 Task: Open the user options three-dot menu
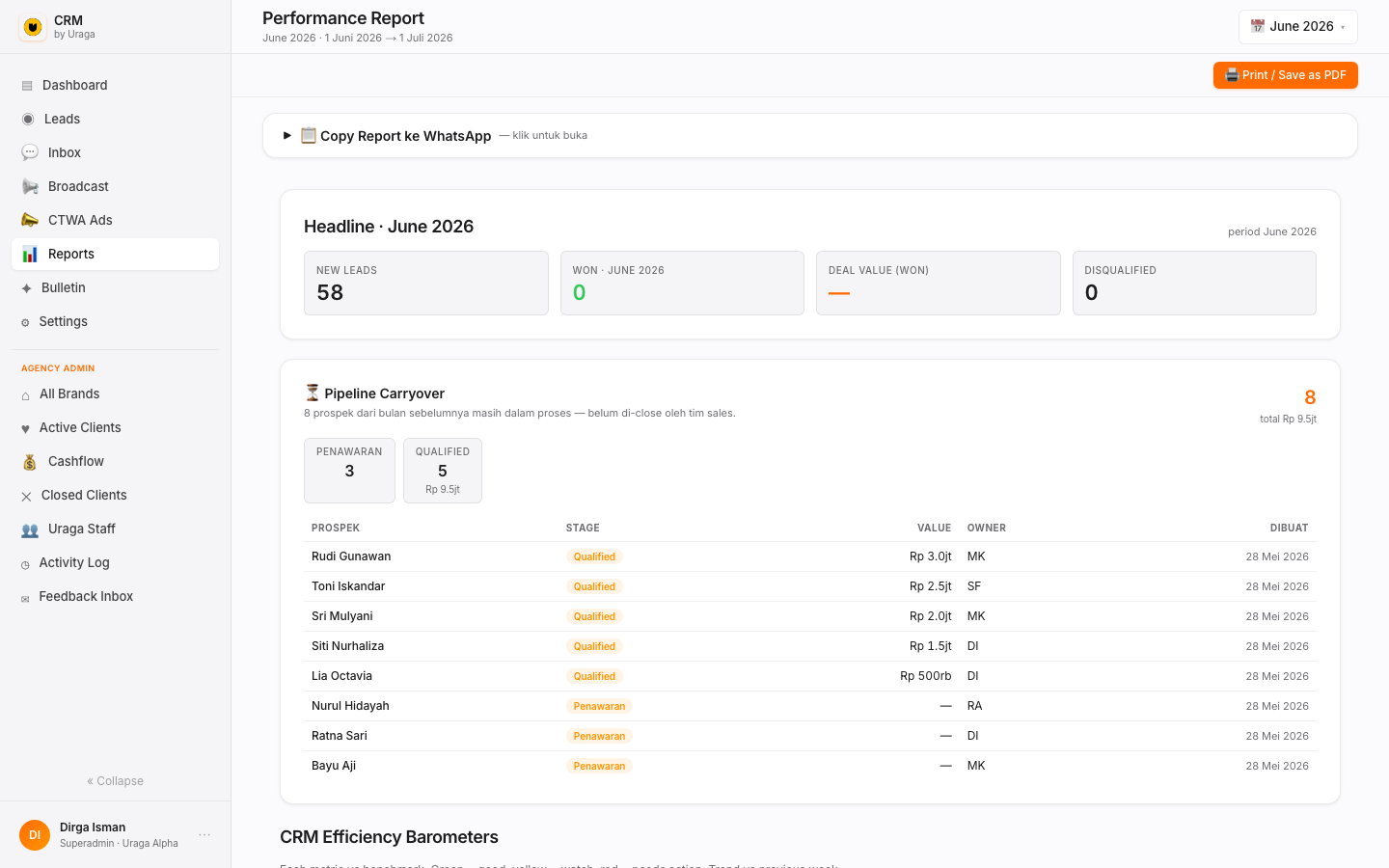[204, 835]
